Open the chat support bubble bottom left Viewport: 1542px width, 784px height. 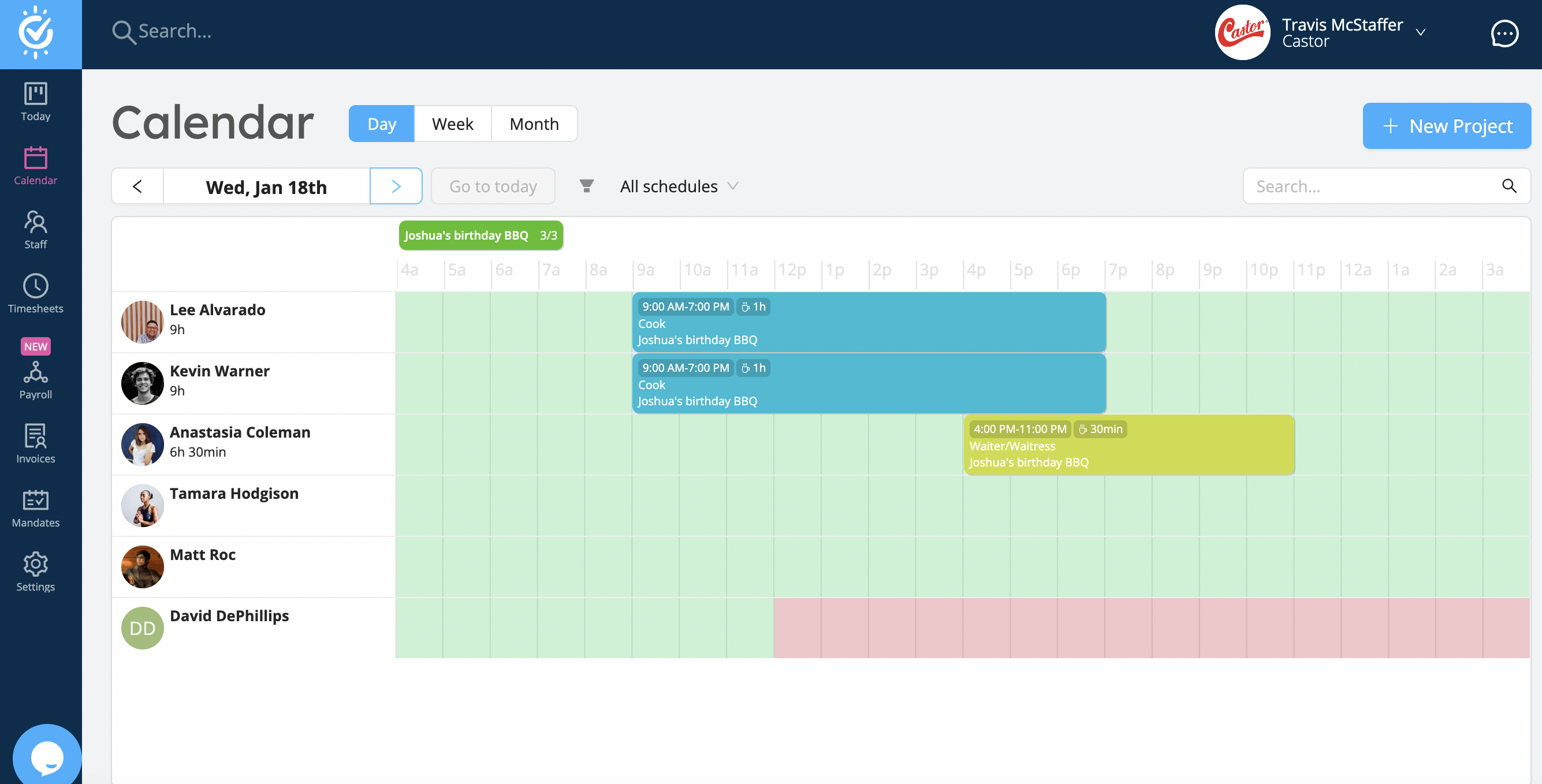click(48, 755)
